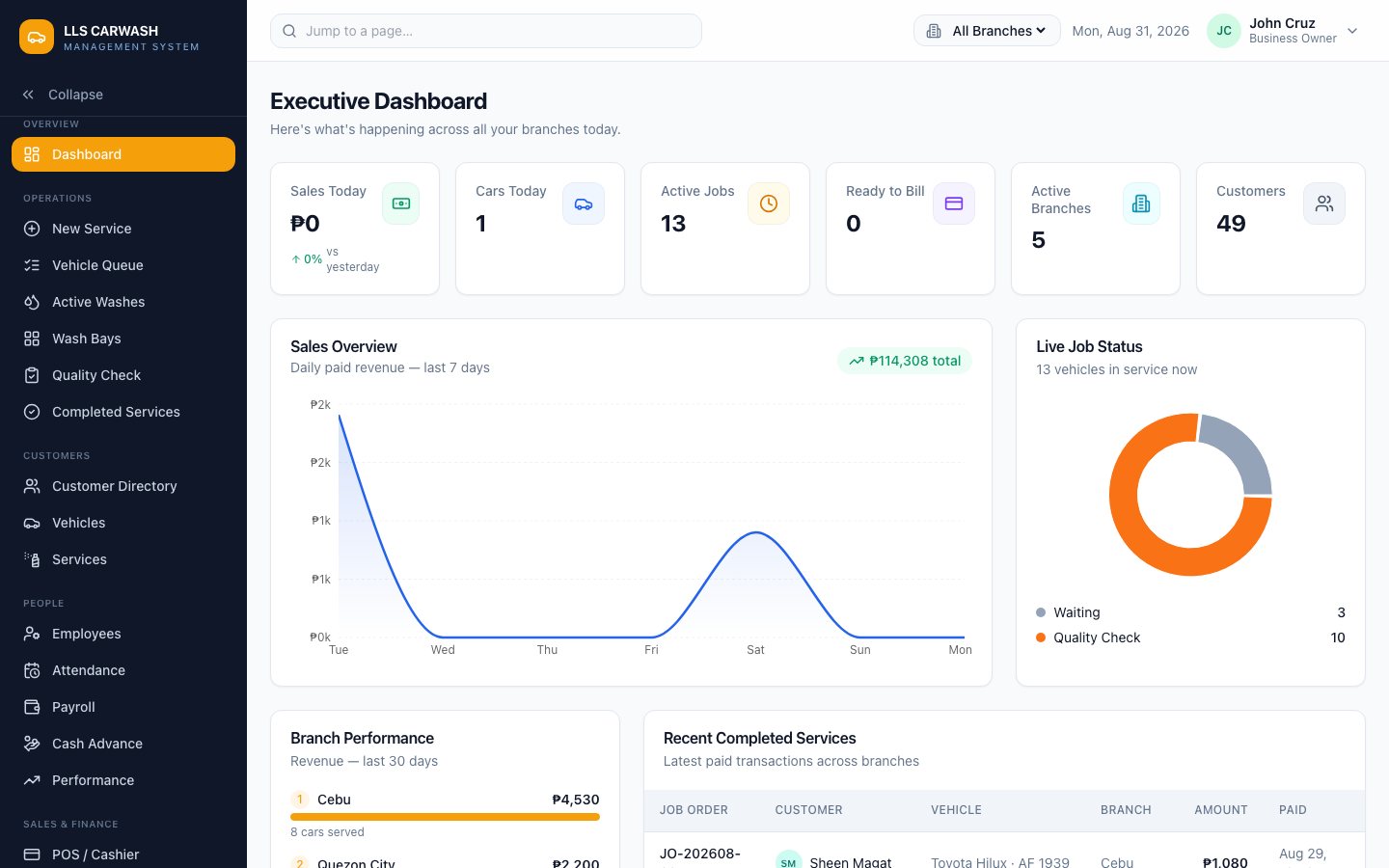Click the Sheen Magat customer name
Image resolution: width=1389 pixels, height=868 pixels.
click(851, 862)
